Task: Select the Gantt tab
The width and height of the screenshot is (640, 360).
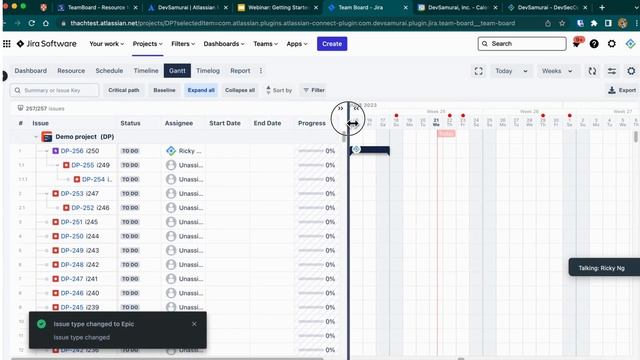Action: [177, 71]
